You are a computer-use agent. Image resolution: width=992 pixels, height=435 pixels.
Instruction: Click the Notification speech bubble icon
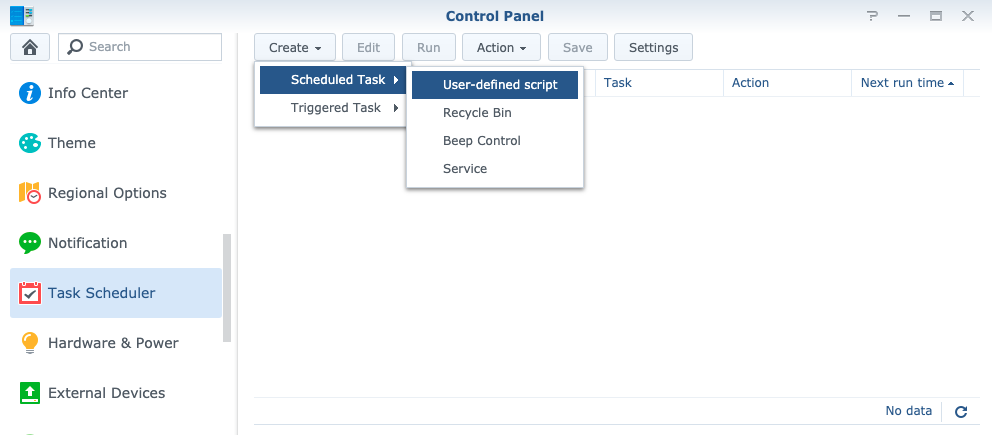pos(30,243)
